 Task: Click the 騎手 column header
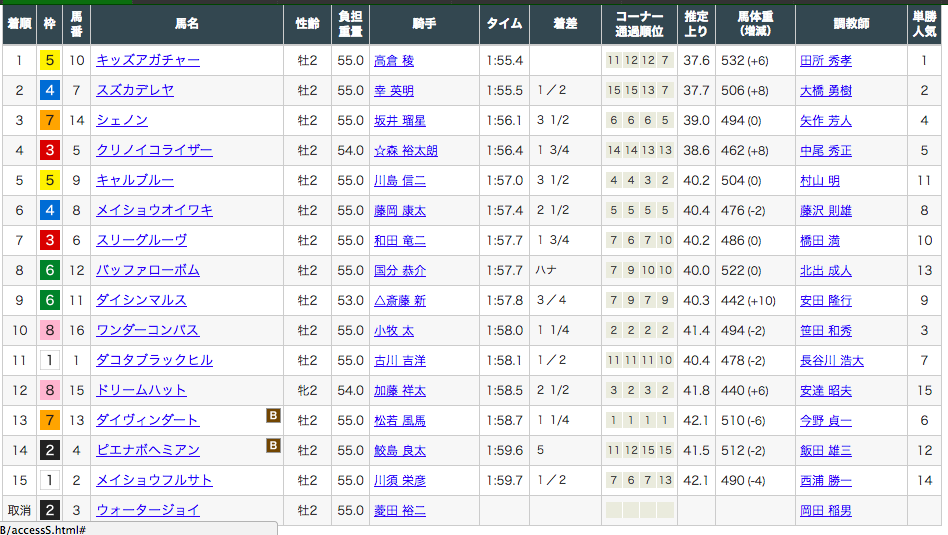coord(424,24)
